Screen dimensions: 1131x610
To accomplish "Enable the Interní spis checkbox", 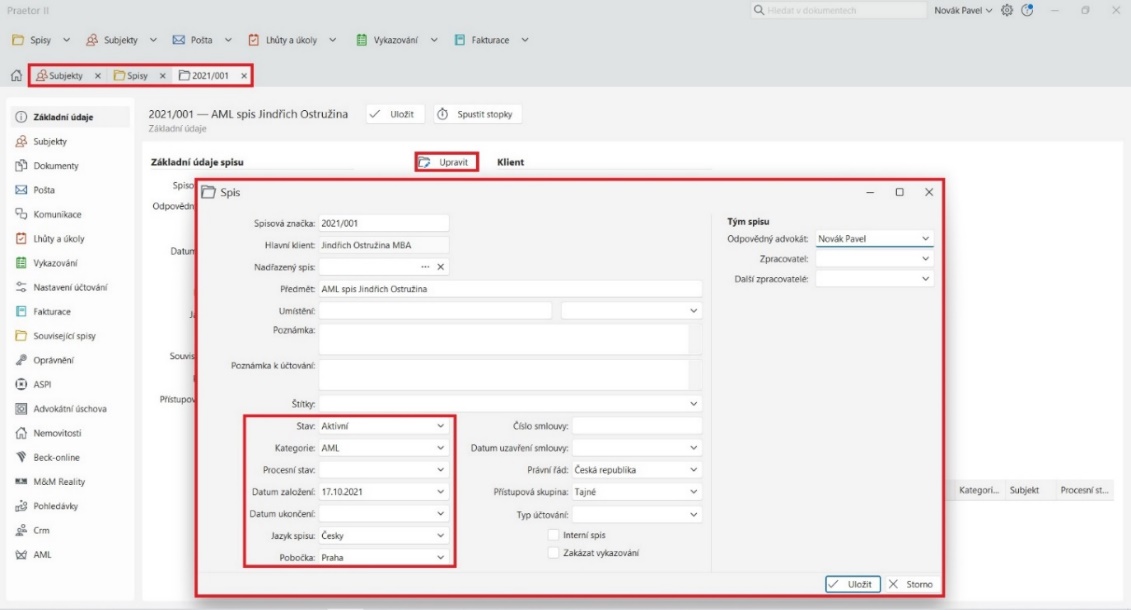I will click(x=553, y=535).
